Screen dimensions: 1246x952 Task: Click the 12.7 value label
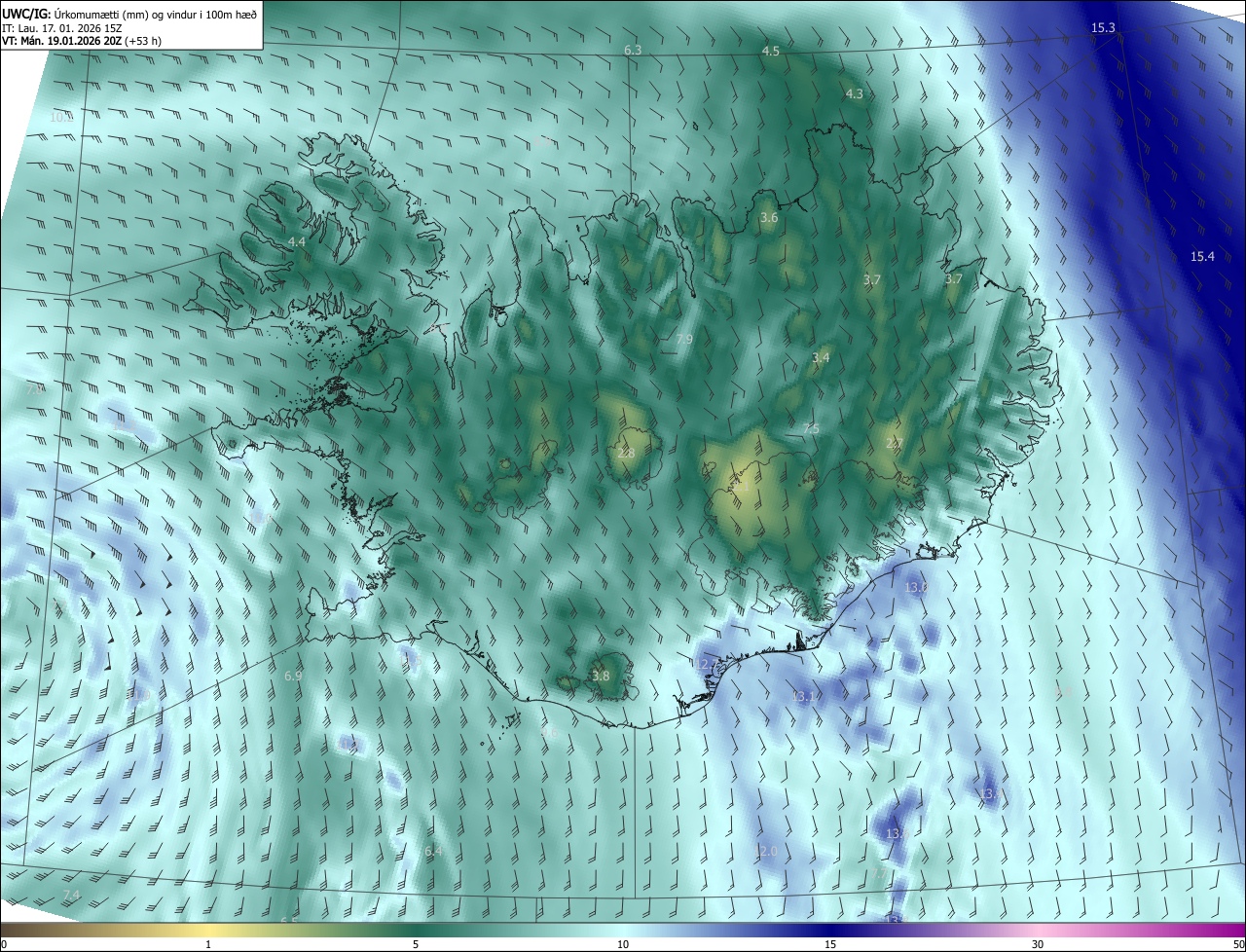coord(707,664)
